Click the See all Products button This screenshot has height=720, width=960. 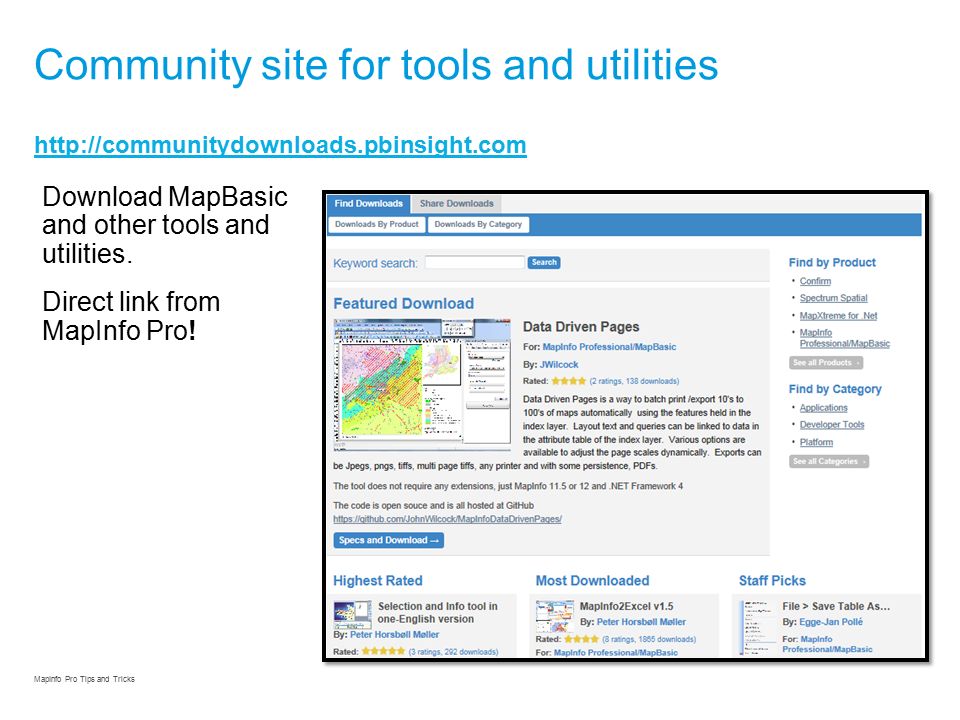pyautogui.click(x=825, y=362)
